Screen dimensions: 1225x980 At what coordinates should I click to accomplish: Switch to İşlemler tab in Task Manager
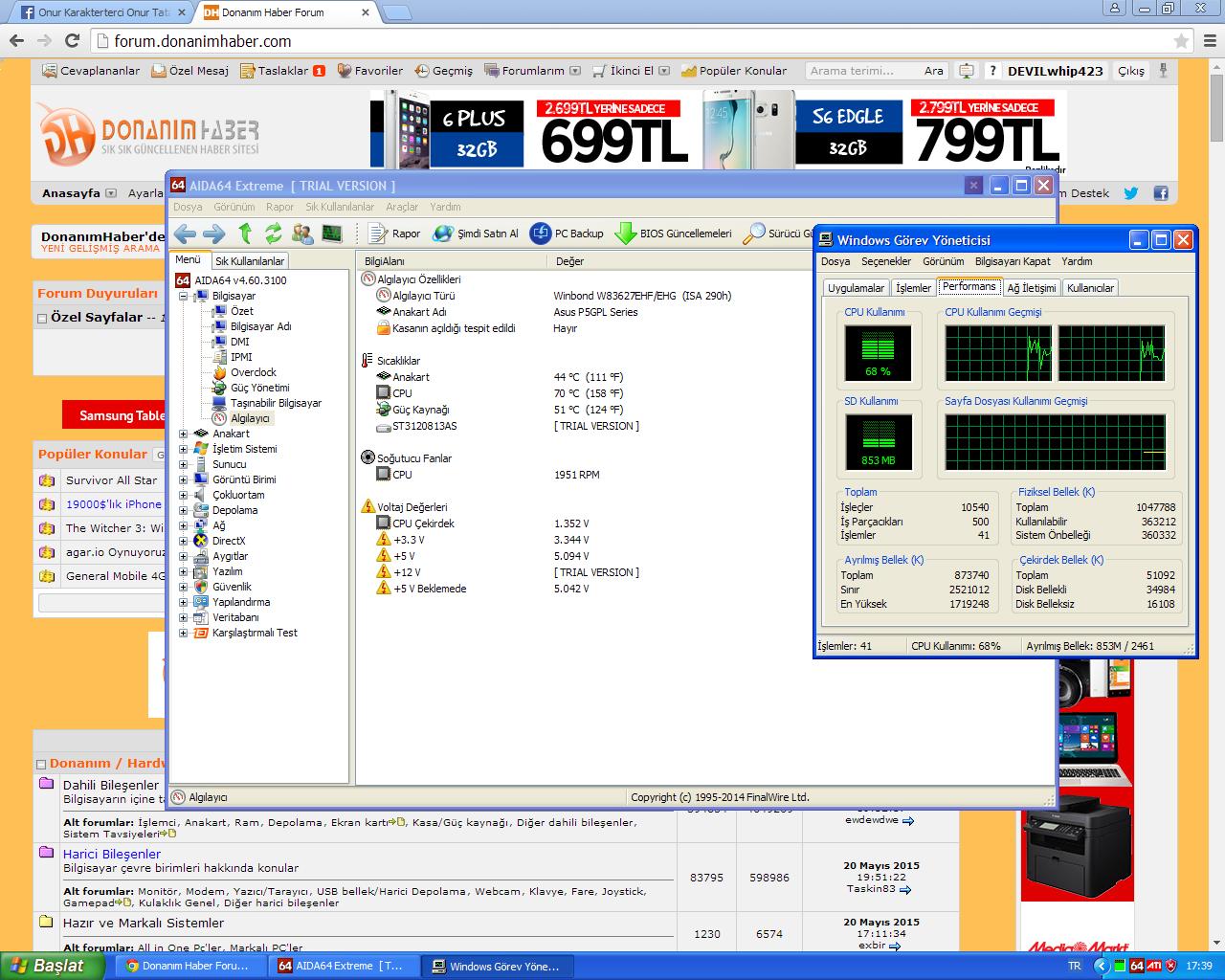pyautogui.click(x=913, y=288)
